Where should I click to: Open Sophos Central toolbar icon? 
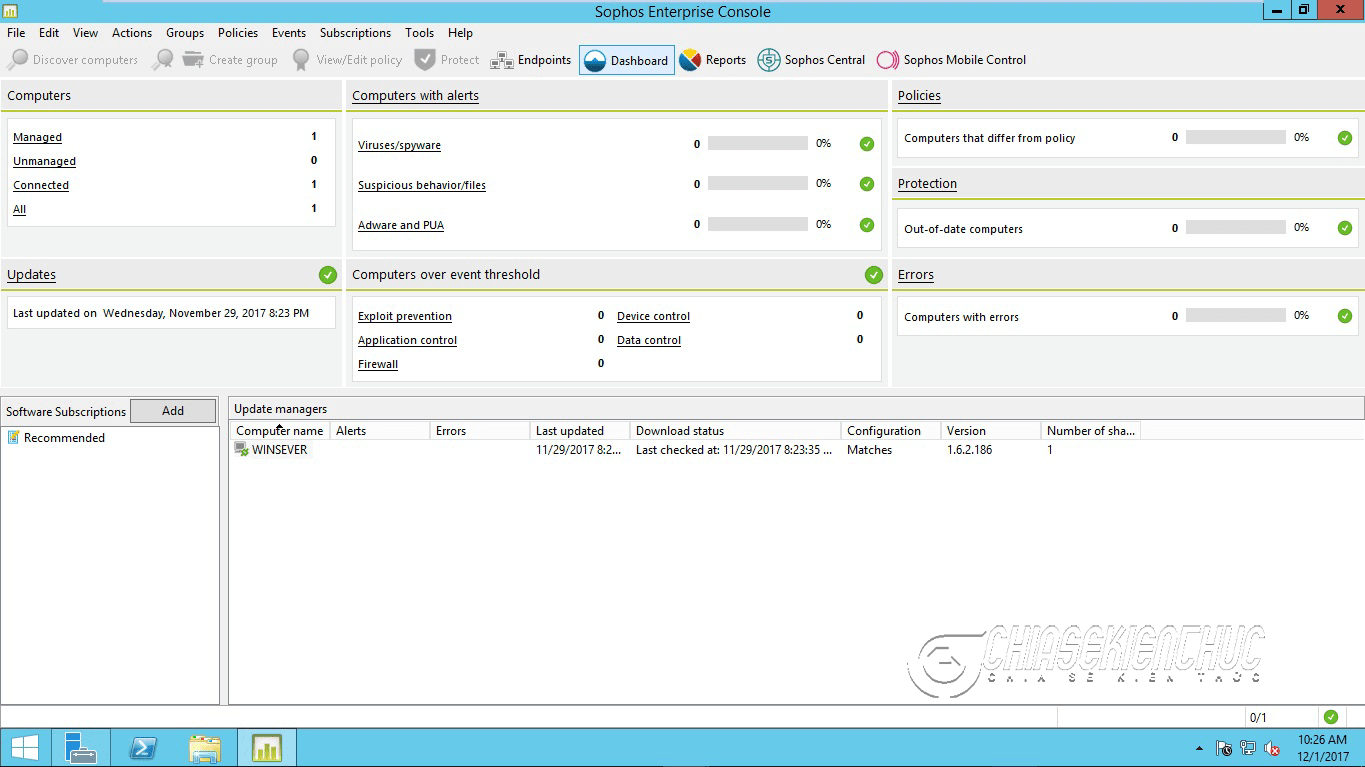[769, 60]
